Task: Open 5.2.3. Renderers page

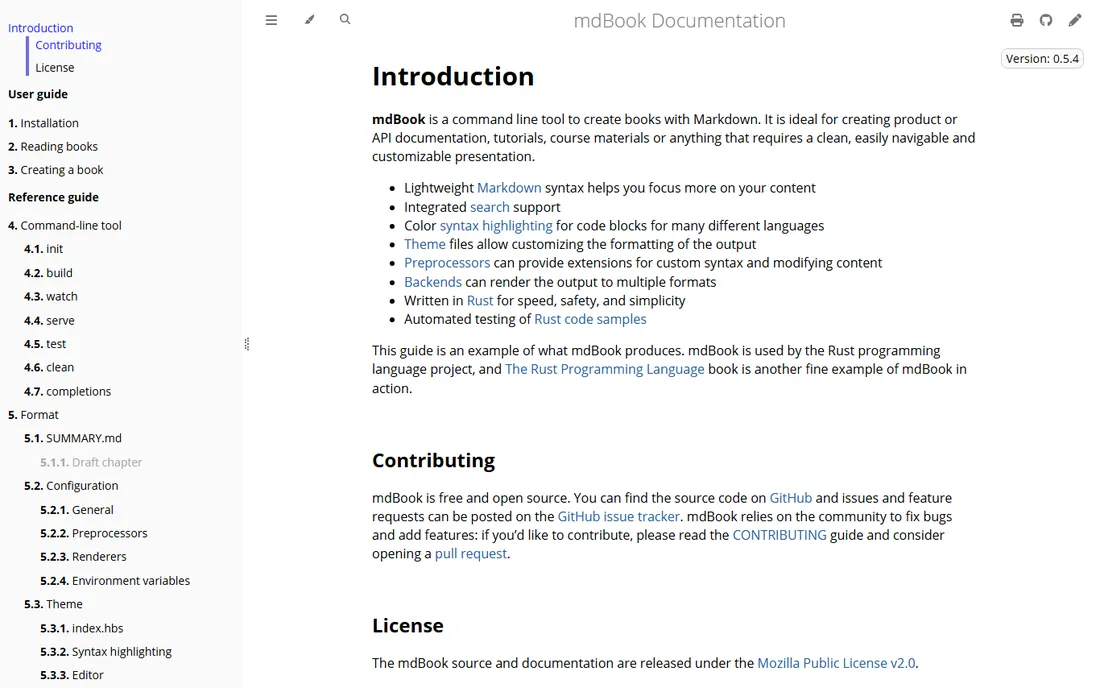Action: click(83, 557)
